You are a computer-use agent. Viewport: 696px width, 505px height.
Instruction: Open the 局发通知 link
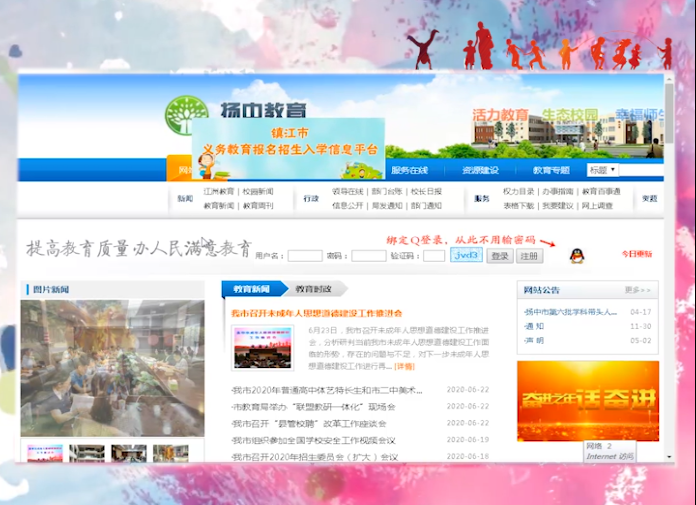pos(387,206)
